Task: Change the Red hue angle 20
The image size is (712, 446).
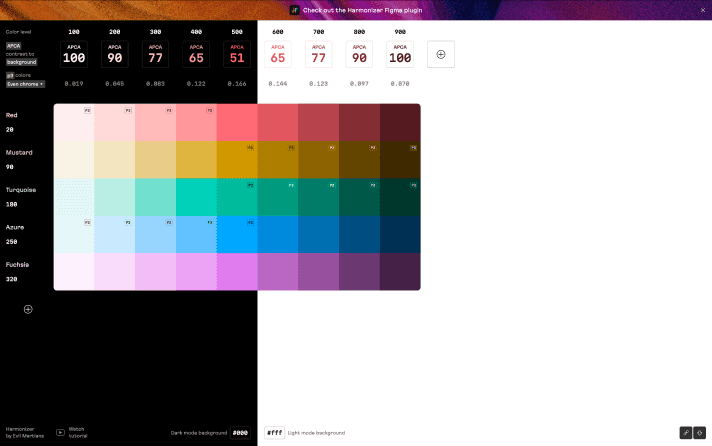Action: [10, 130]
